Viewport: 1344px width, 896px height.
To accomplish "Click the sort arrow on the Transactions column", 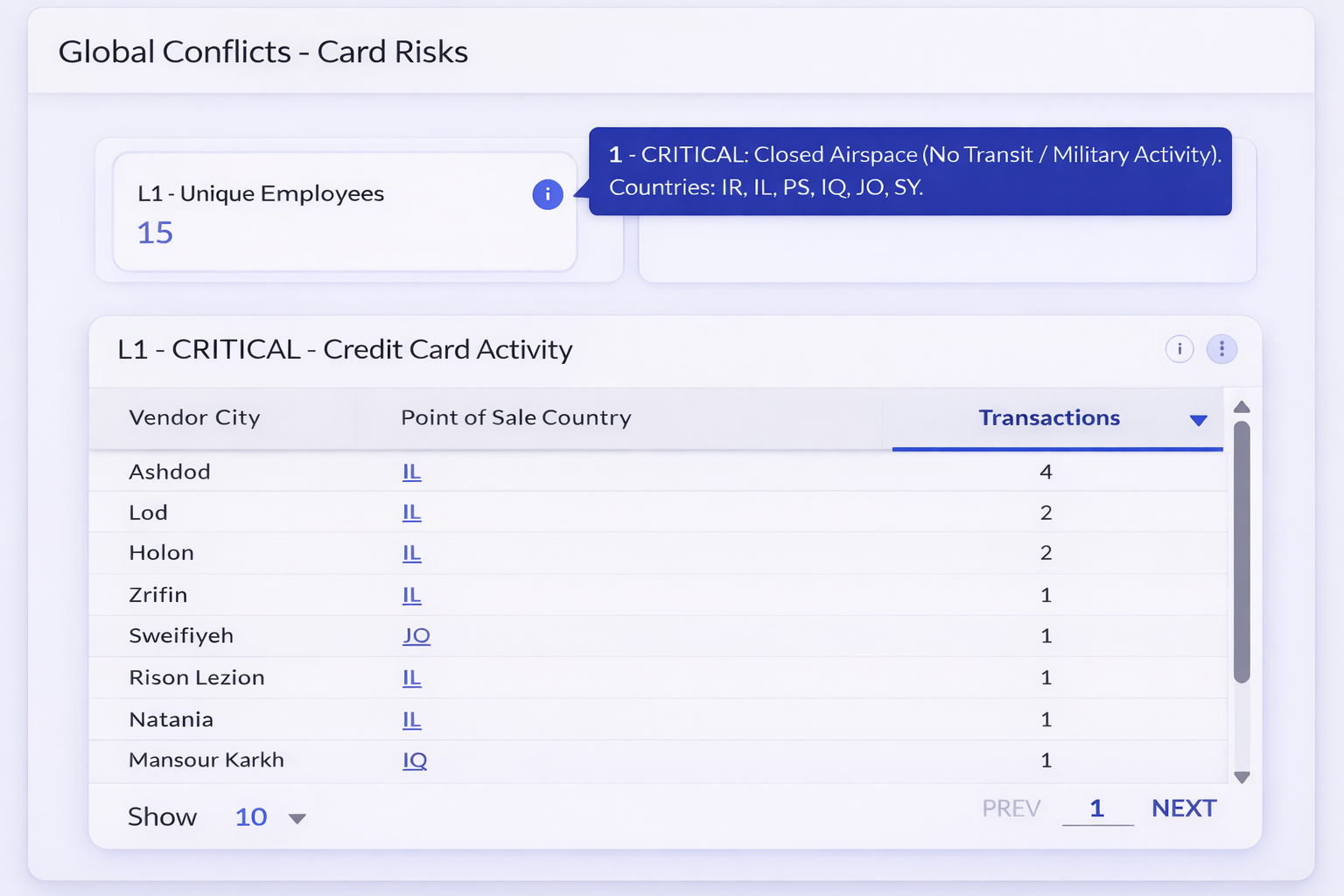I will (x=1198, y=419).
